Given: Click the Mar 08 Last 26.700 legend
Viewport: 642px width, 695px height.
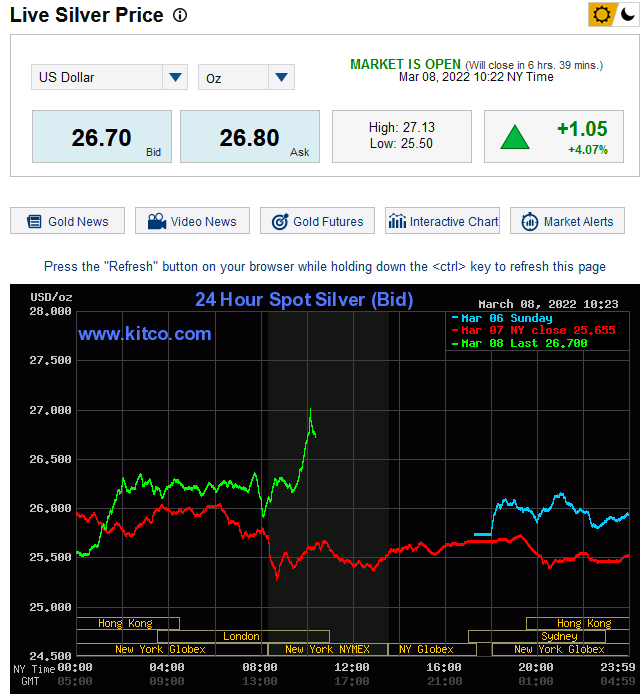Looking at the screenshot, I should (x=519, y=343).
